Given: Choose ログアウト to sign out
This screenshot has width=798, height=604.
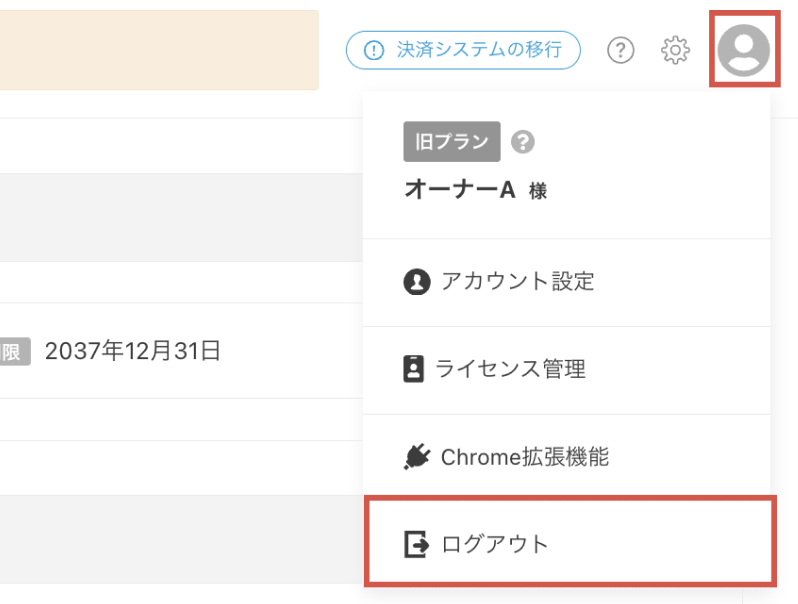Looking at the screenshot, I should [x=570, y=541].
